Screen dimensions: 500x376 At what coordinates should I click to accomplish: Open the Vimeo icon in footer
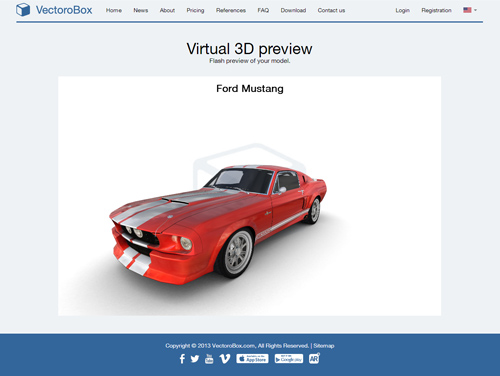pos(225,359)
